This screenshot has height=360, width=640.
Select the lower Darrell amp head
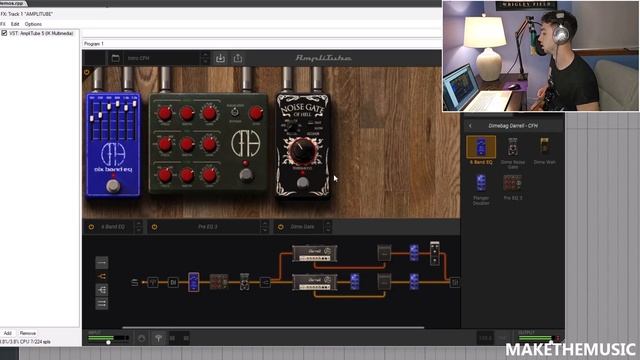(315, 282)
